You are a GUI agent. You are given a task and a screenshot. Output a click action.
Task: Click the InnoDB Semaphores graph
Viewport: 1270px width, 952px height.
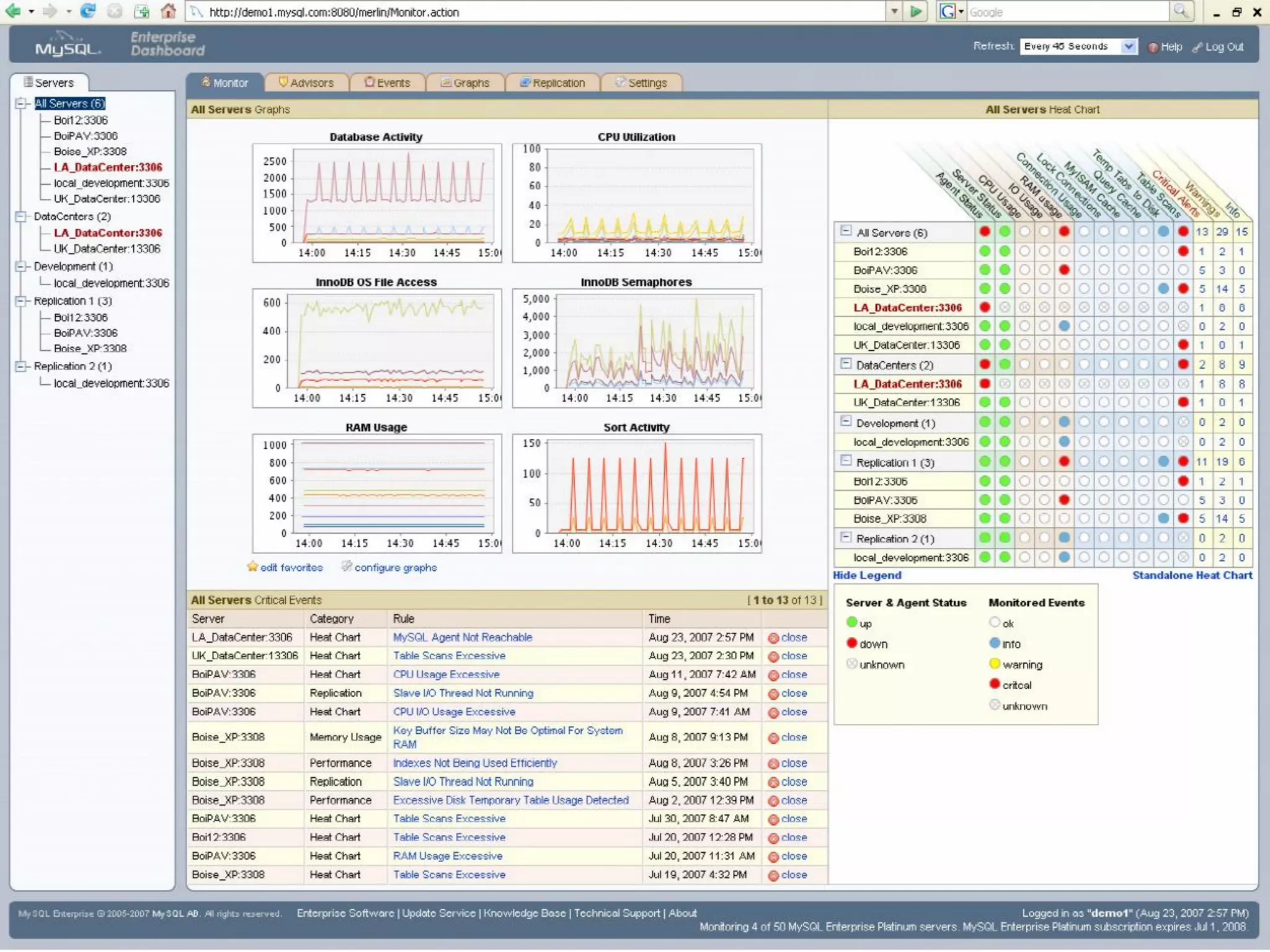(637, 348)
